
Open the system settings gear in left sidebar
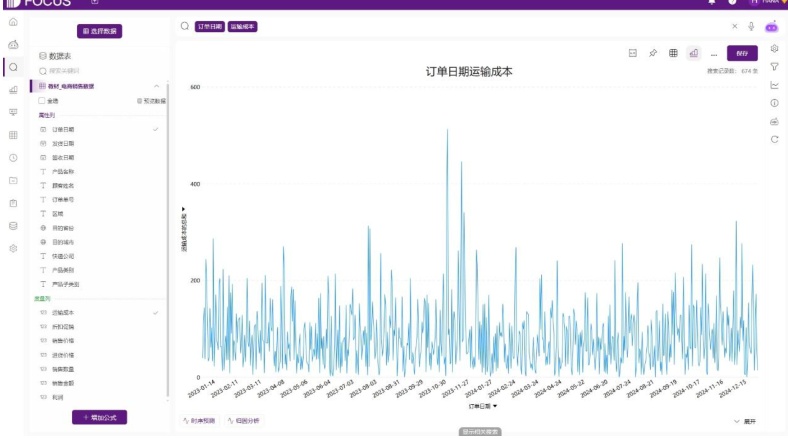pos(14,249)
